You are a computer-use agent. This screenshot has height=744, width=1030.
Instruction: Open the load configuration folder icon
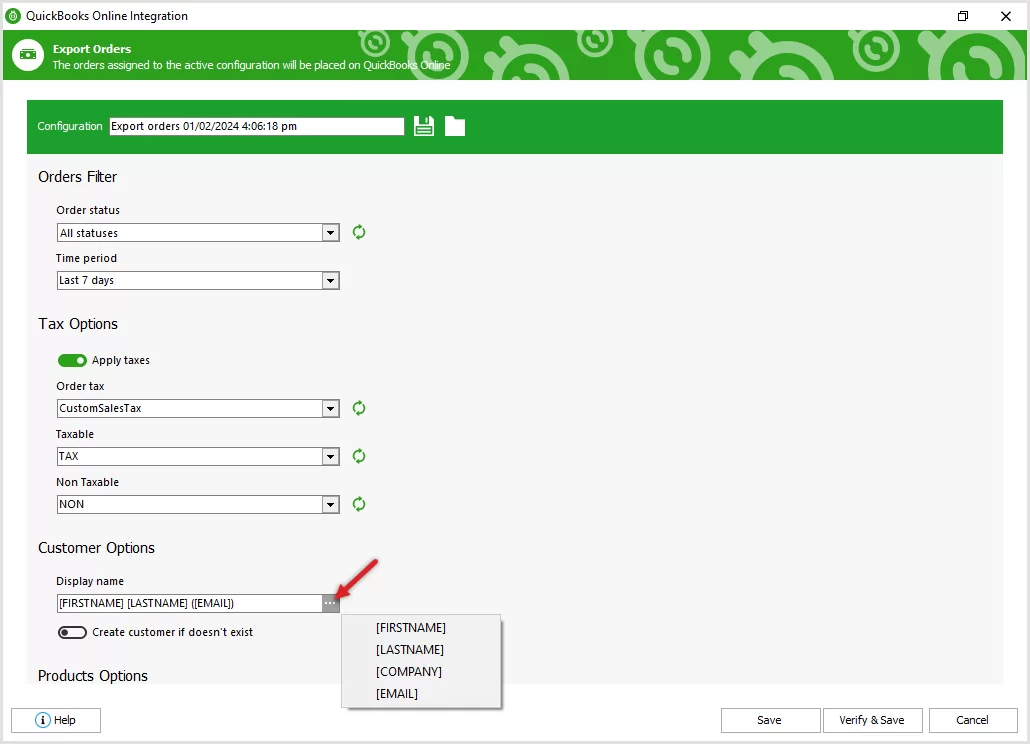[454, 125]
